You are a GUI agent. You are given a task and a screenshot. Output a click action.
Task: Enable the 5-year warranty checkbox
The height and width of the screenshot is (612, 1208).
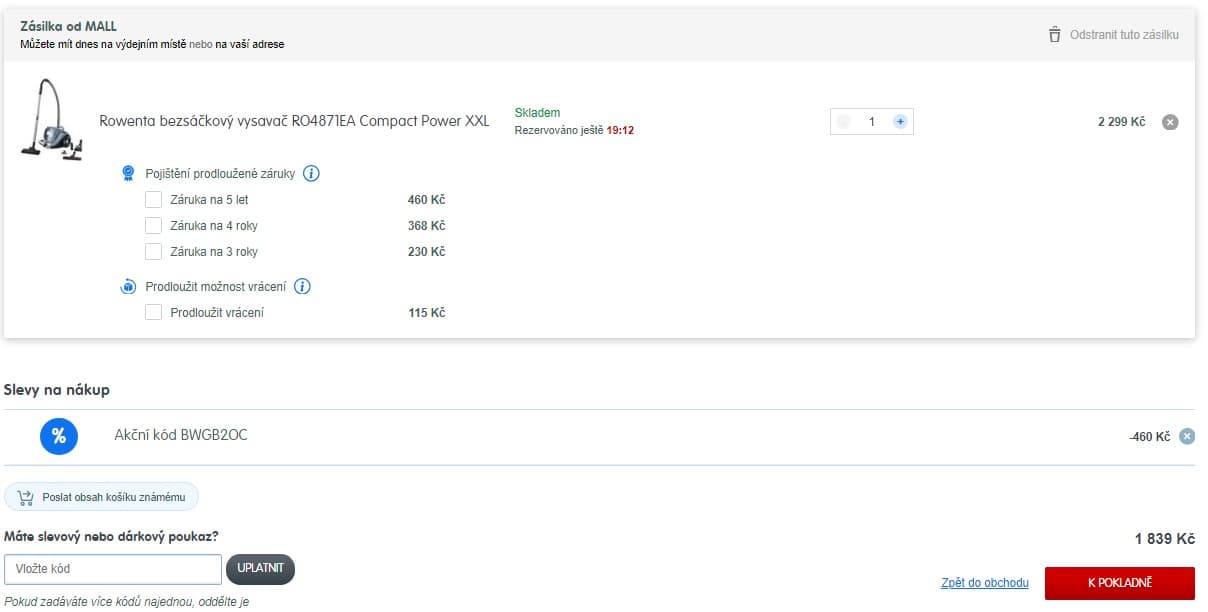(x=153, y=200)
